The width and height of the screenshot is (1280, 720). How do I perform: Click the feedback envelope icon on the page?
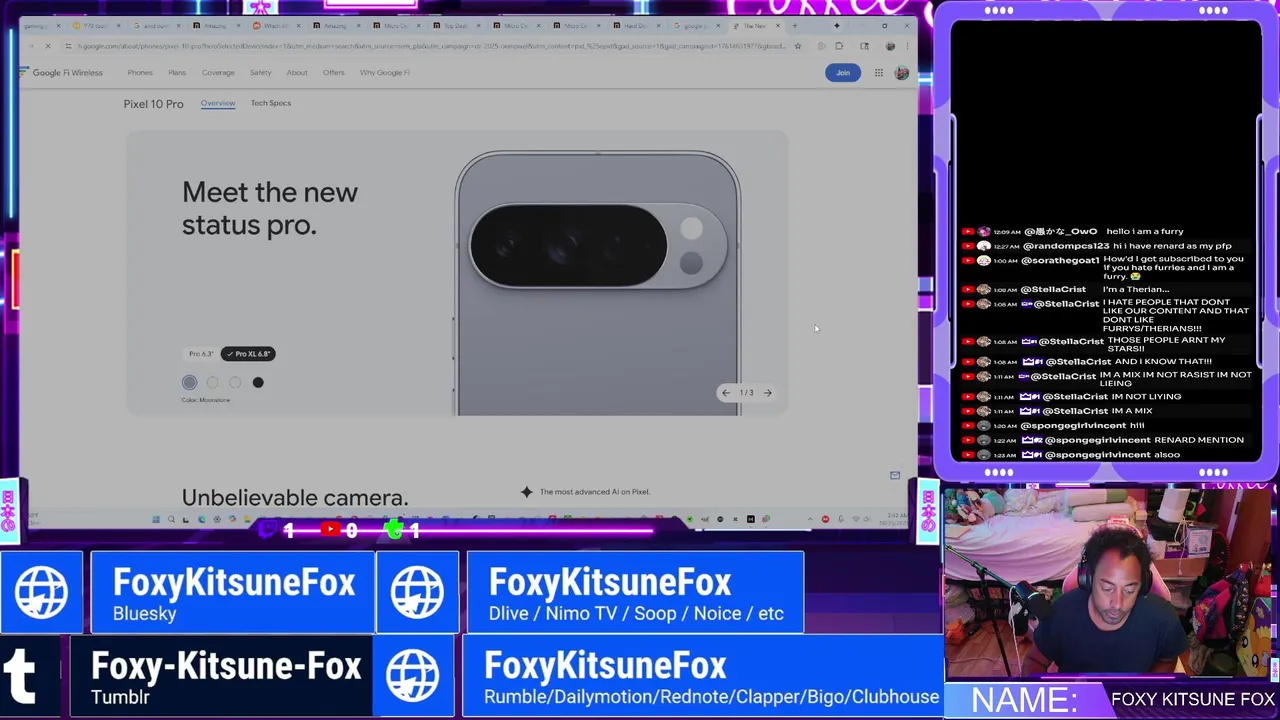click(x=895, y=476)
